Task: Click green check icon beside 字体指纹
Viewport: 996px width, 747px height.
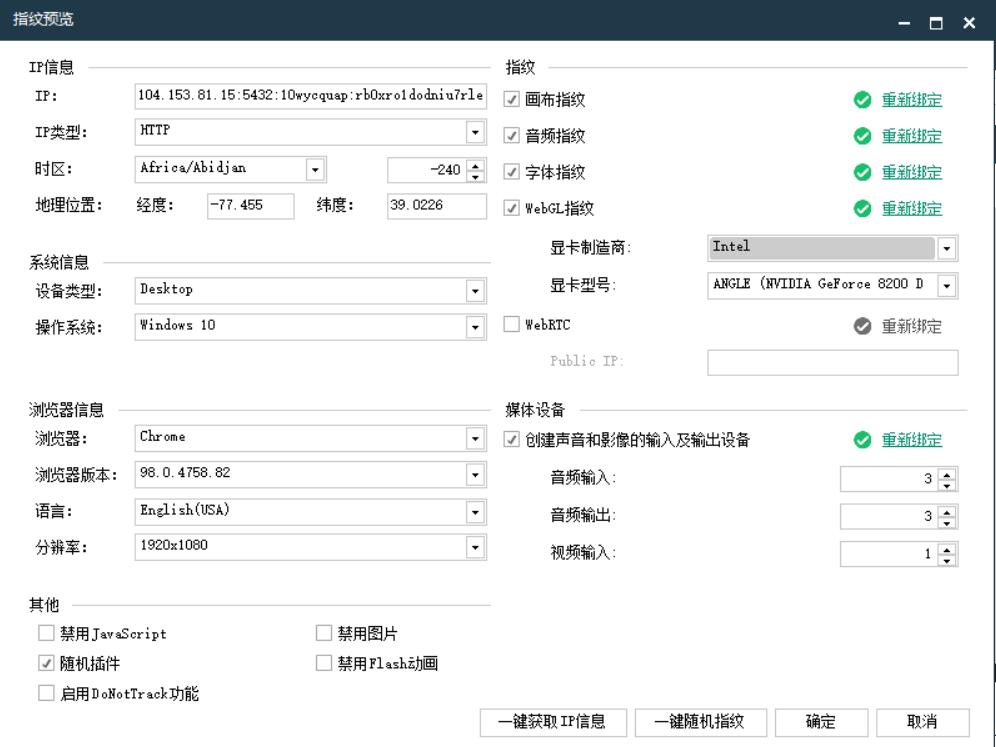Action: click(x=861, y=172)
